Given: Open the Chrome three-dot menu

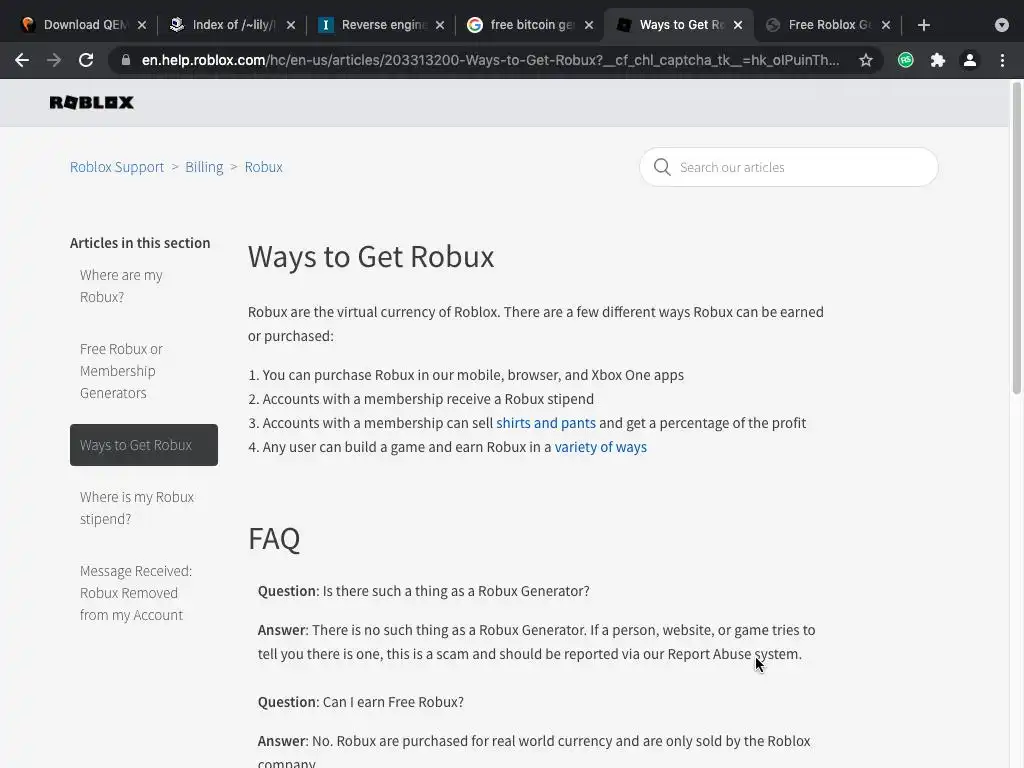Looking at the screenshot, I should [x=1002, y=60].
